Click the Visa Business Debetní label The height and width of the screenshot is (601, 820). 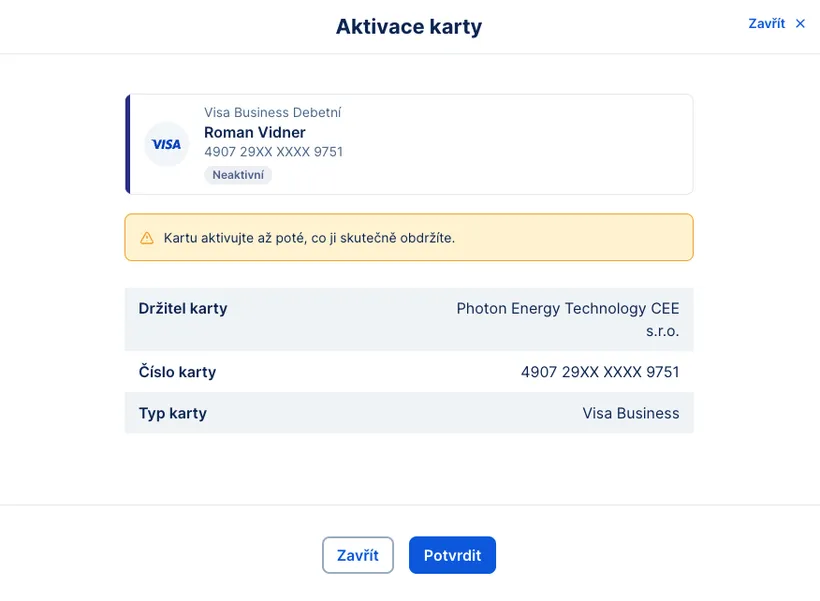273,112
